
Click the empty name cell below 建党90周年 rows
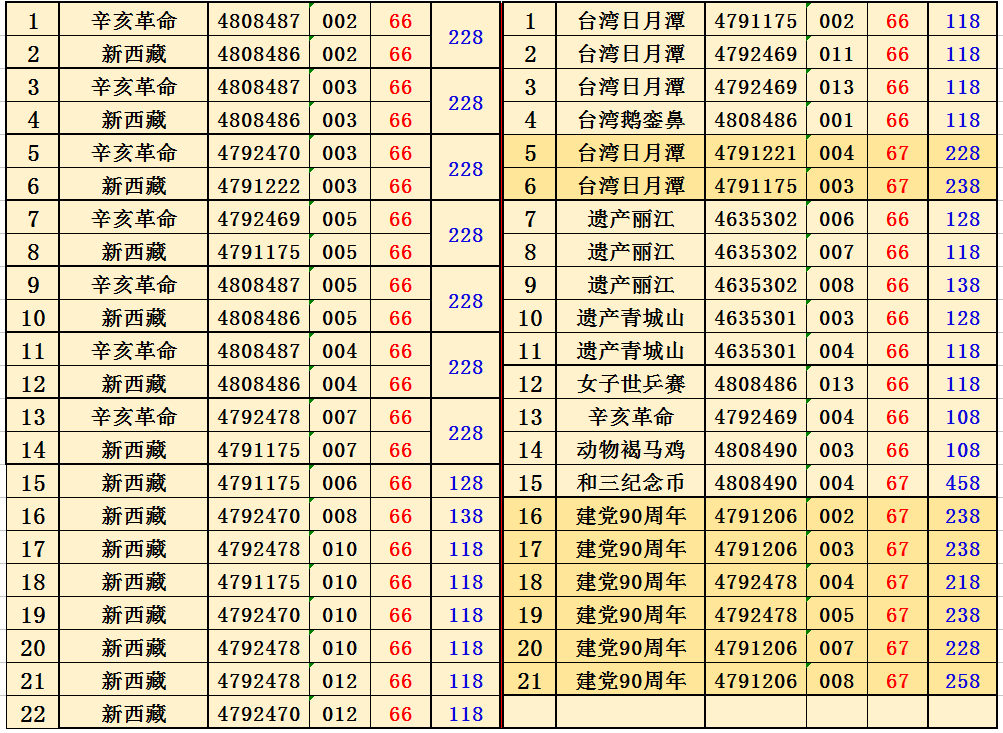click(631, 712)
